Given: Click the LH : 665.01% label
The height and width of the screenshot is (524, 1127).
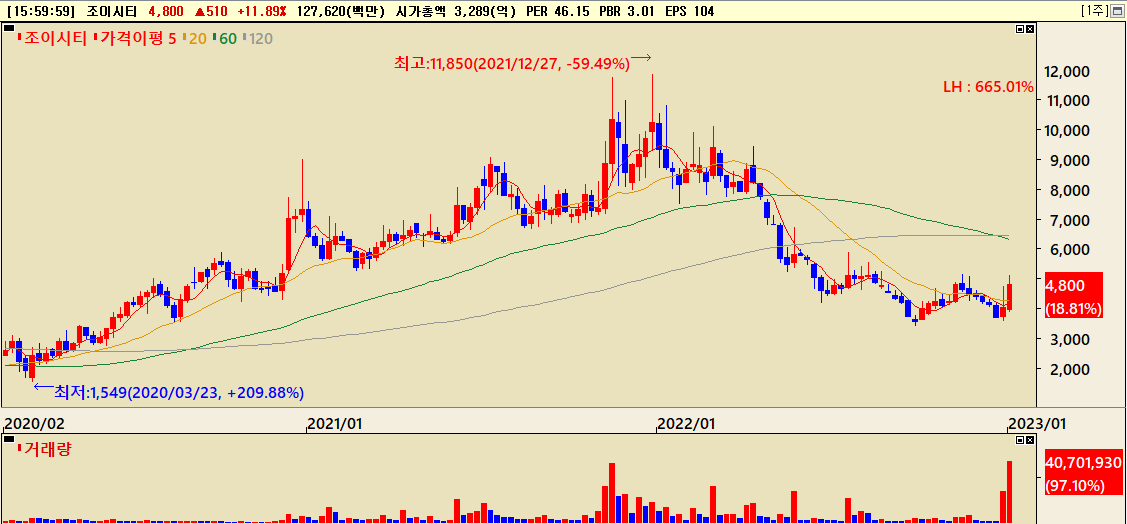Looking at the screenshot, I should [x=988, y=88].
